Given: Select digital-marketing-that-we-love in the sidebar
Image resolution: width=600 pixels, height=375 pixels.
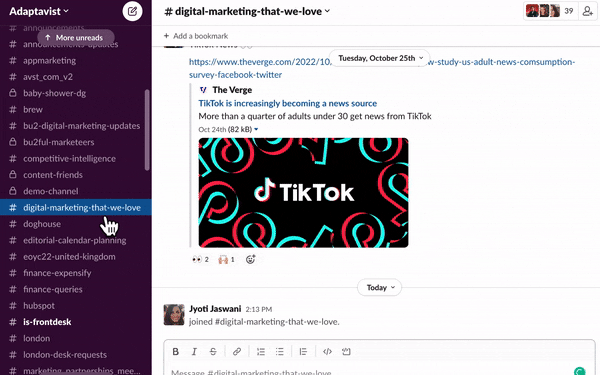Looking at the screenshot, I should coord(76,207).
